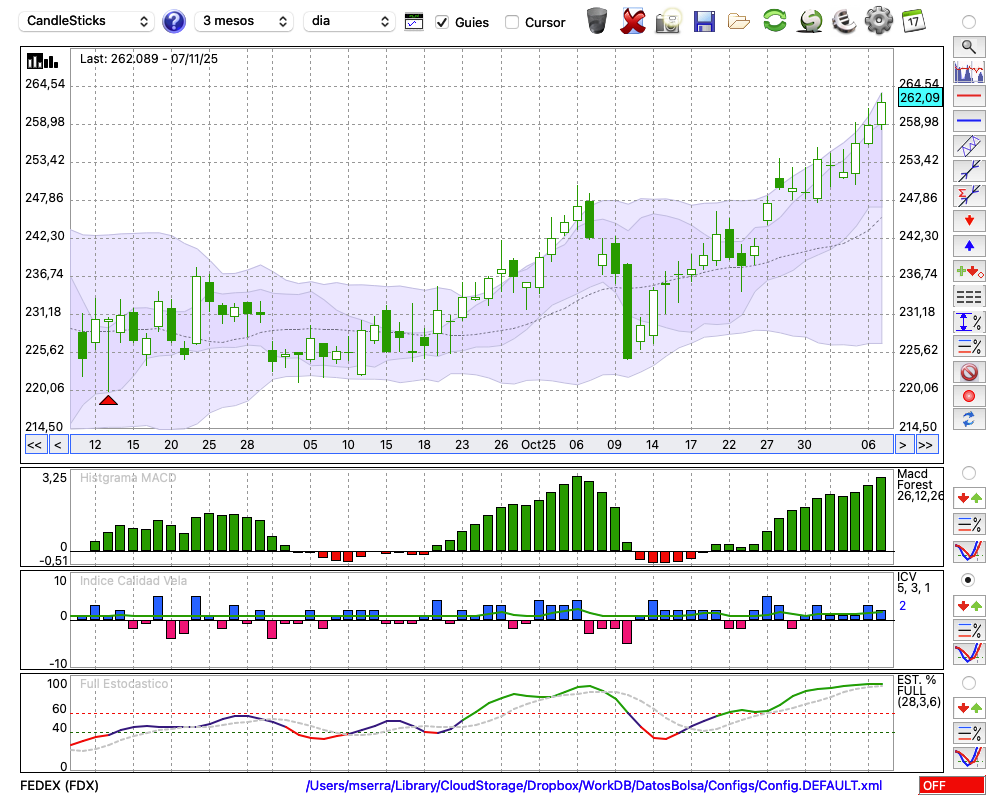Select the ICV panel radio button
Viewport: 1000px width, 800px height.
pos(969,580)
